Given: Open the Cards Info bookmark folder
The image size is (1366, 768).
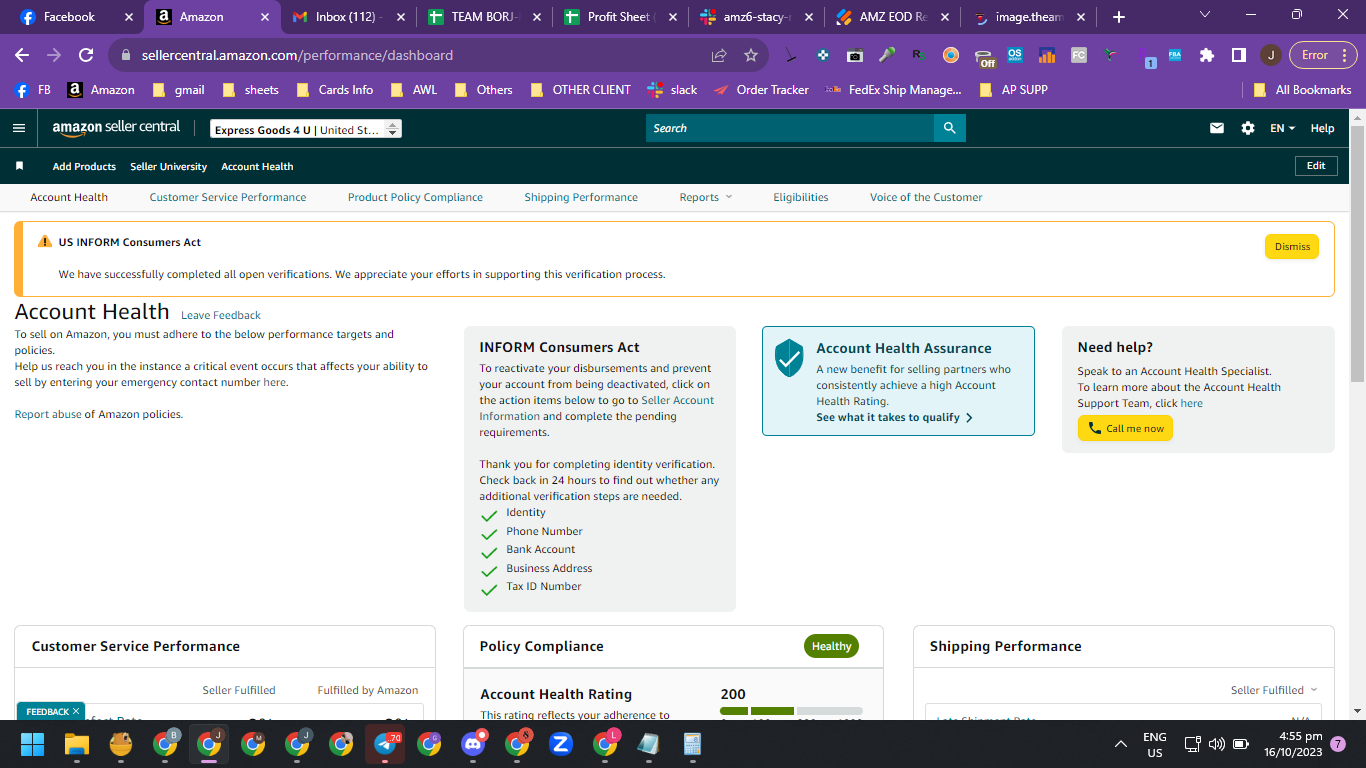Looking at the screenshot, I should pyautogui.click(x=334, y=90).
